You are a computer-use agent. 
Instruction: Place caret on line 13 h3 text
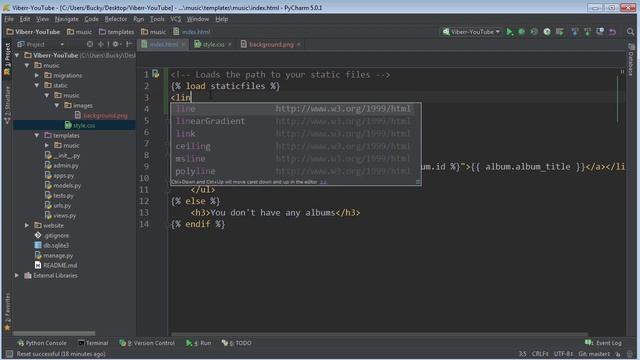click(272, 213)
